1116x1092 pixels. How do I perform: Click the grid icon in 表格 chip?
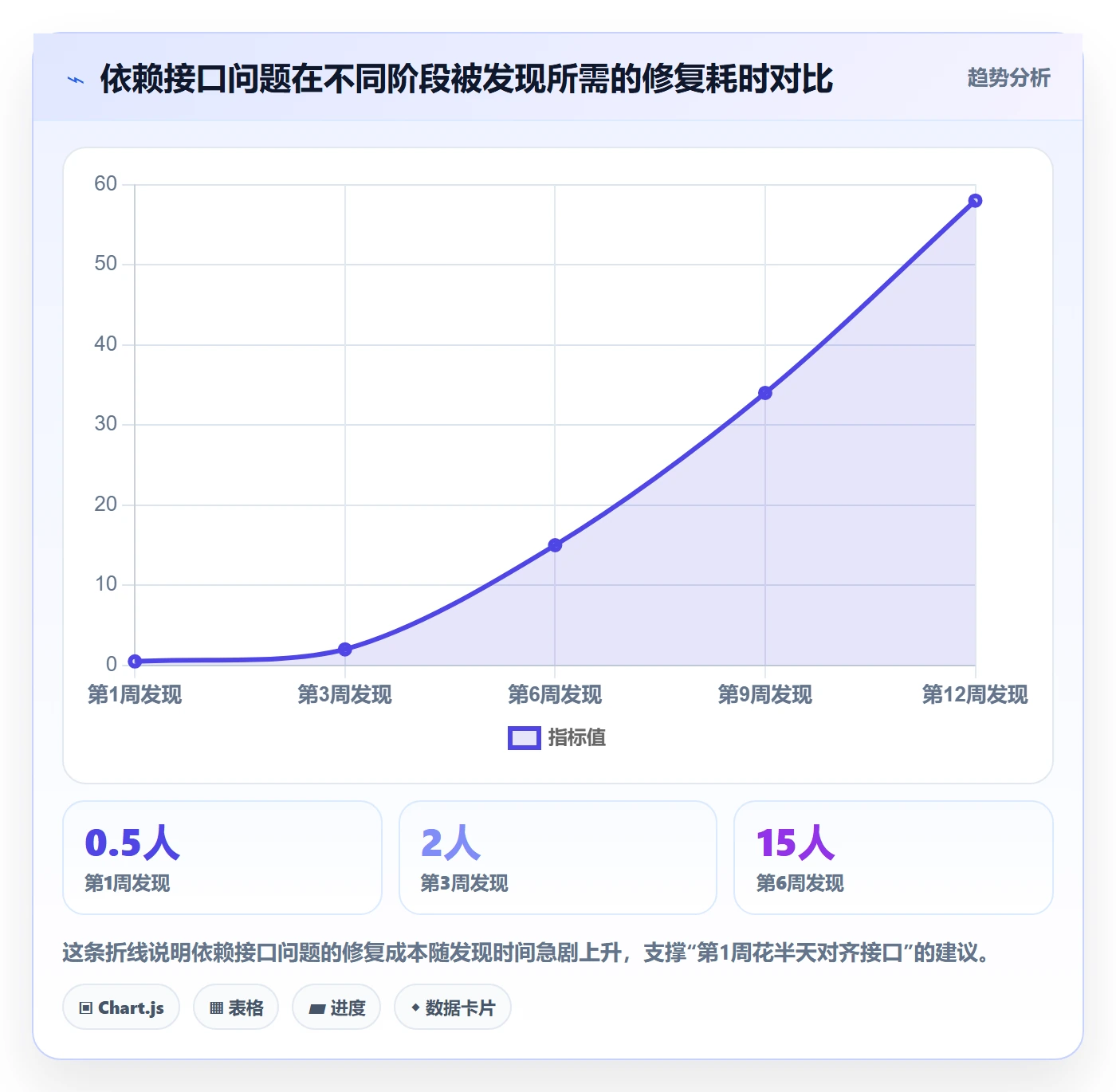[216, 1008]
